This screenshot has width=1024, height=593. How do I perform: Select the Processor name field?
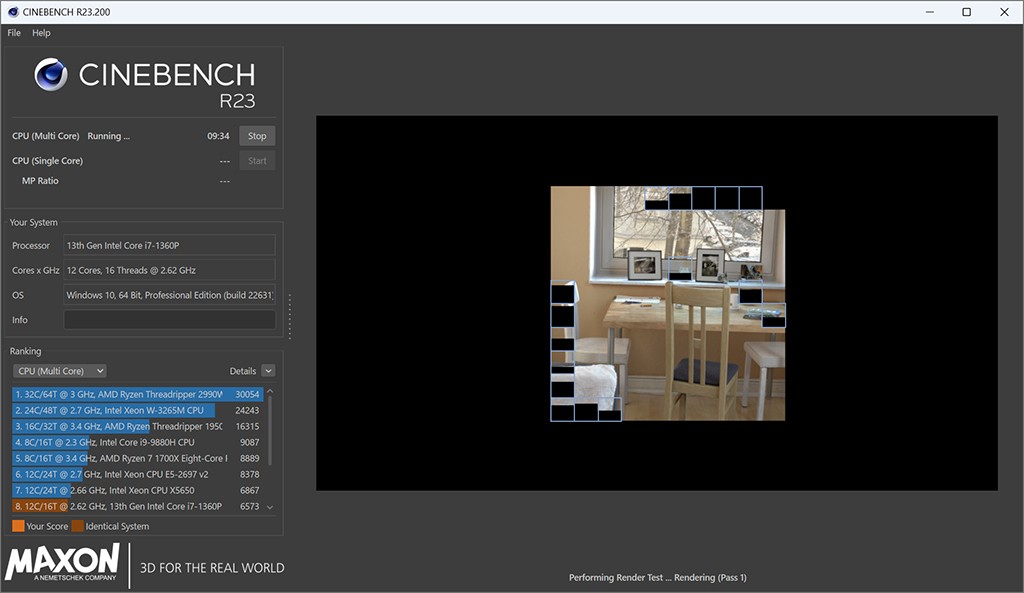pyautogui.click(x=169, y=246)
